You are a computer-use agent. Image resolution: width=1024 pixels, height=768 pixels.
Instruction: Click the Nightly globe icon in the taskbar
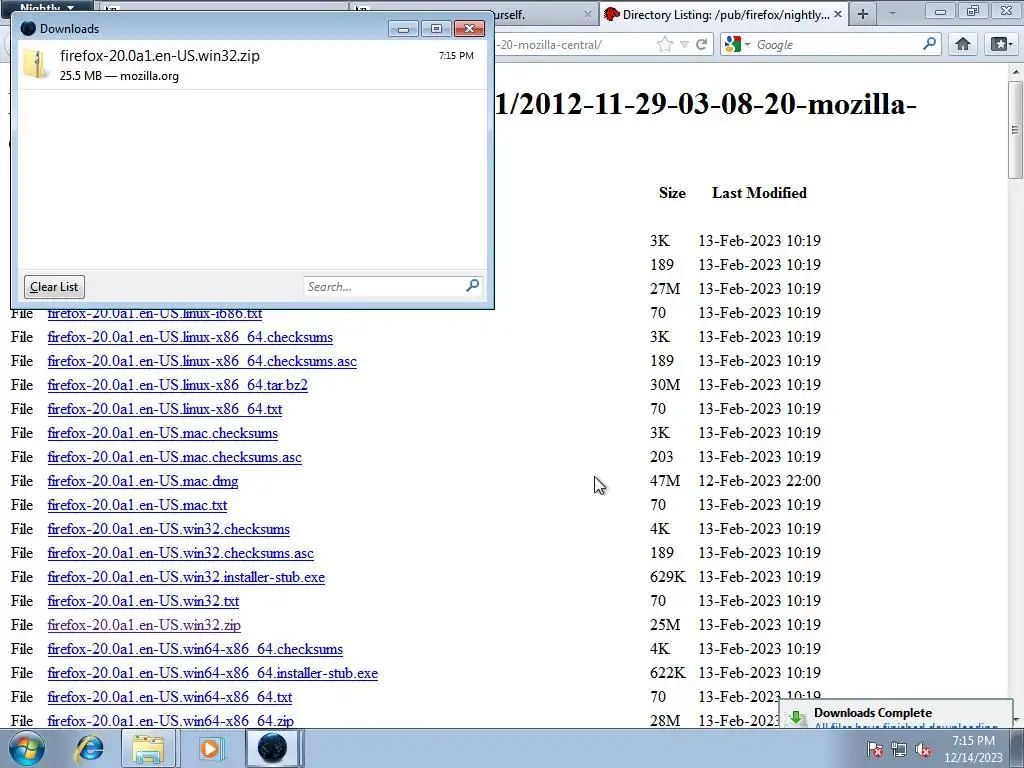point(272,748)
